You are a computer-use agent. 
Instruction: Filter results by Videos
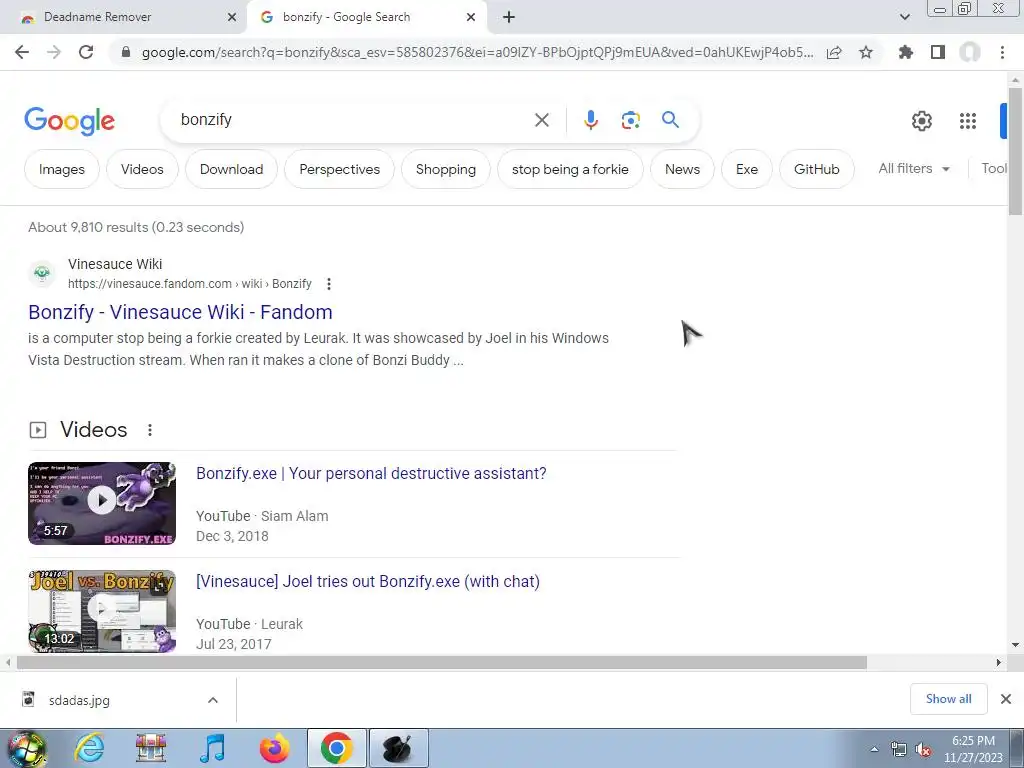[142, 169]
